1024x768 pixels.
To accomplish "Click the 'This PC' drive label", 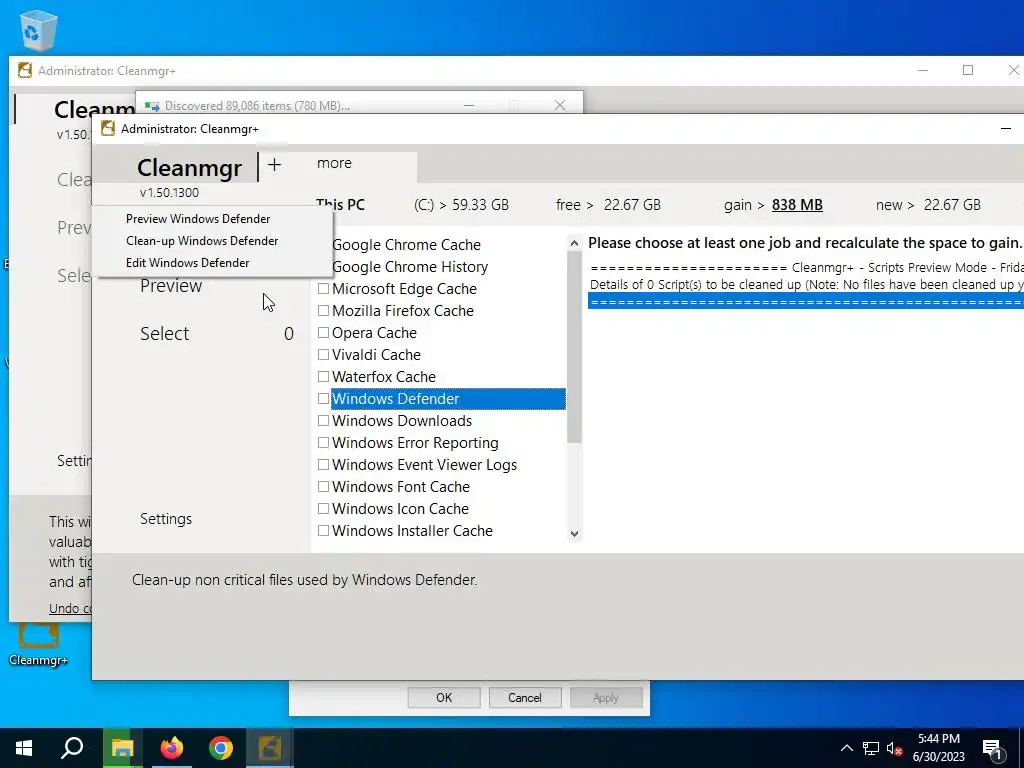I will pos(340,205).
